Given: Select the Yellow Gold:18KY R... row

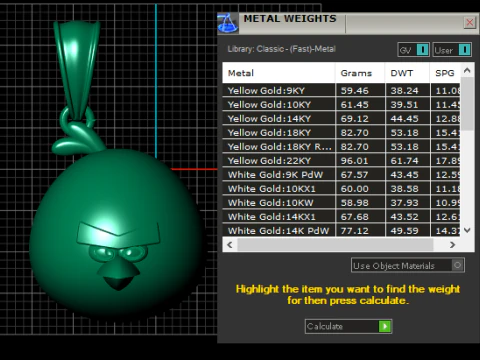Looking at the screenshot, I should coord(341,147).
